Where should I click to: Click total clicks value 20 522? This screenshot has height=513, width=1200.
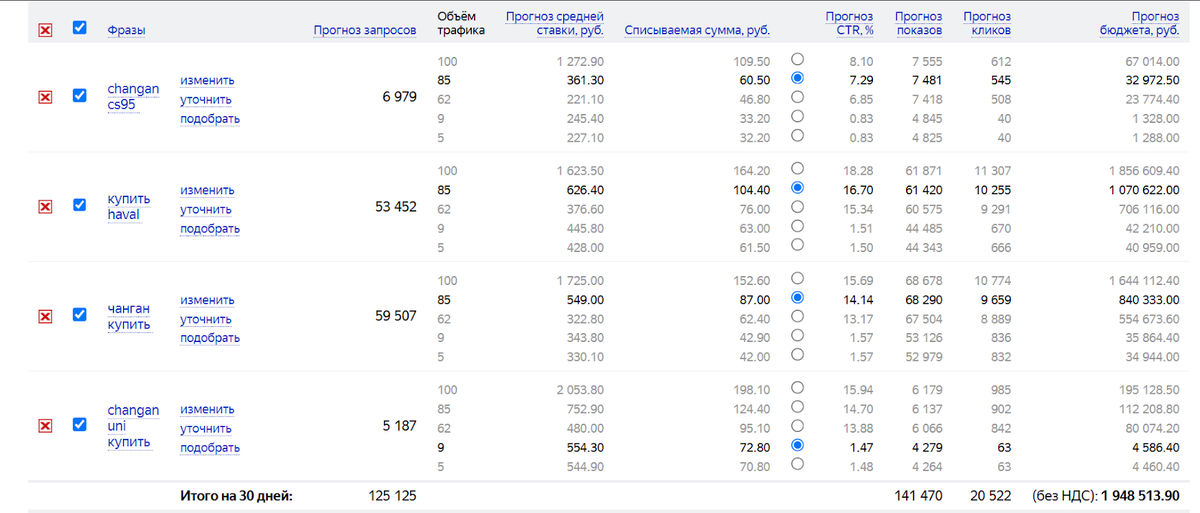click(991, 495)
